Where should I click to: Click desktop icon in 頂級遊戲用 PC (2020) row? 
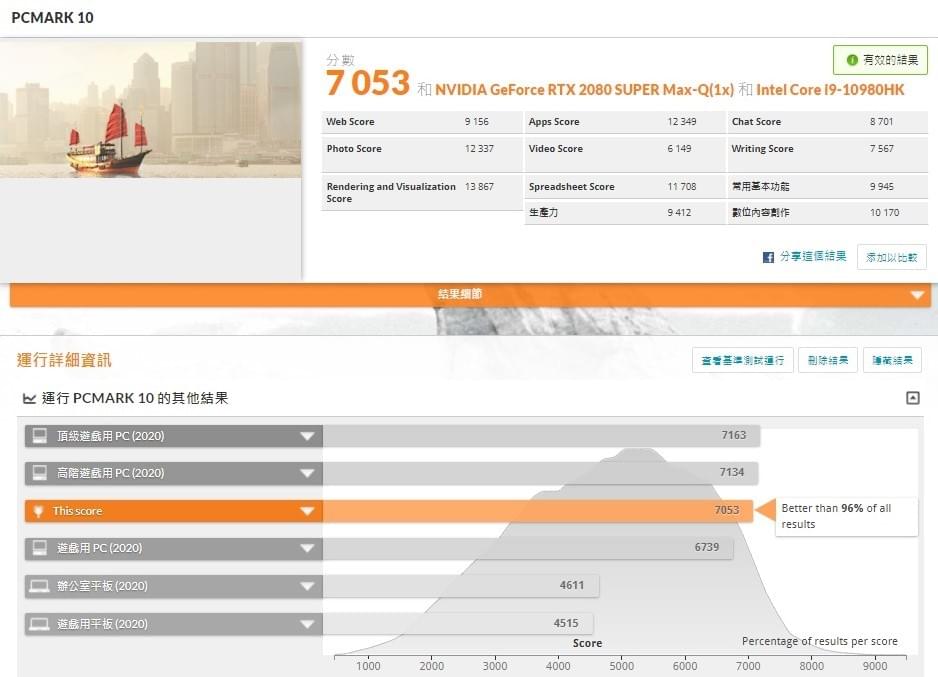coord(39,435)
